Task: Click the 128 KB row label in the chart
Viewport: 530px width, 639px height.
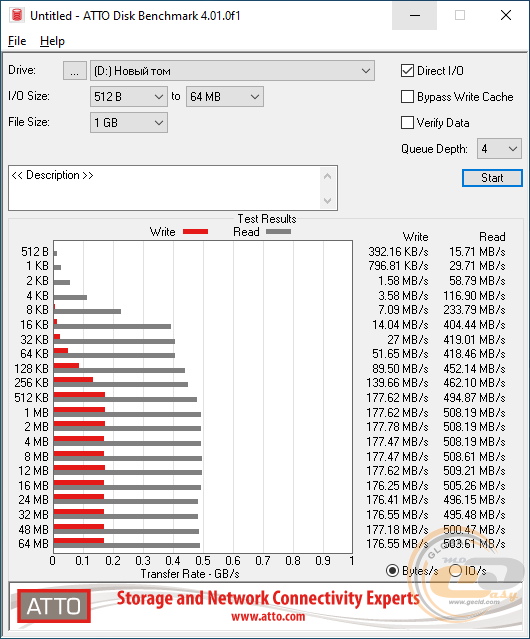Action: point(31,368)
